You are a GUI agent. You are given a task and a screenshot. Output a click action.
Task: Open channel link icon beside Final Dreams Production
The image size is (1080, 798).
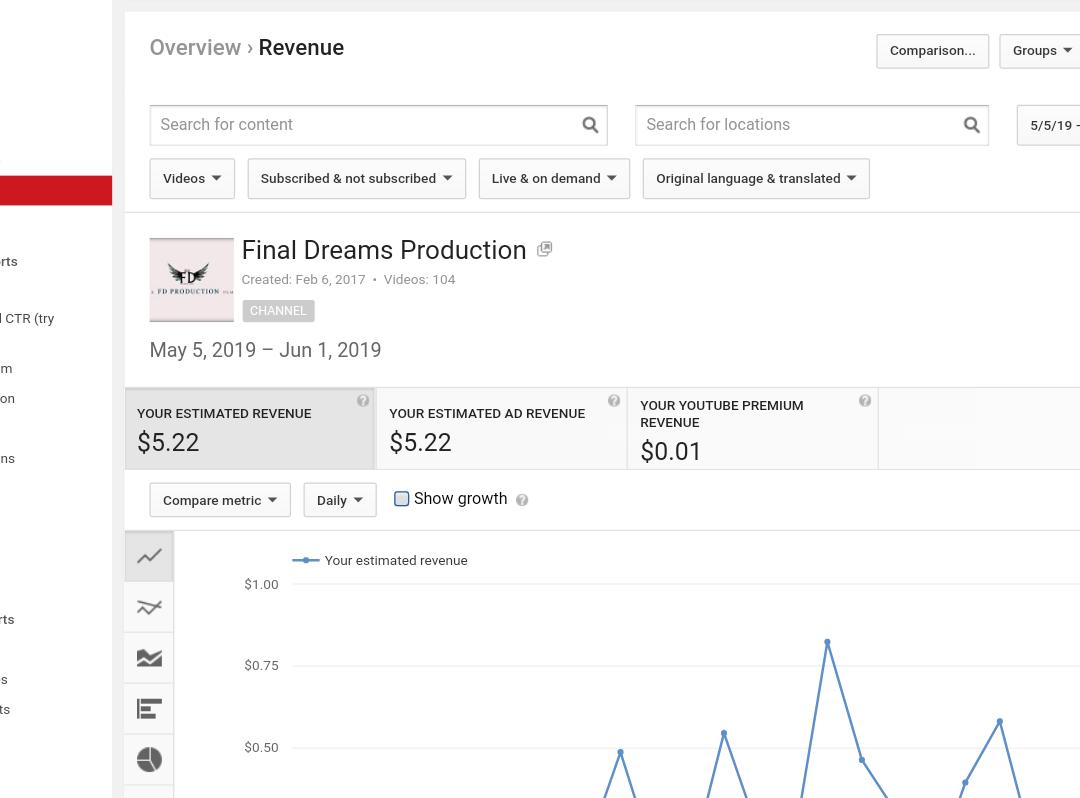coord(544,249)
